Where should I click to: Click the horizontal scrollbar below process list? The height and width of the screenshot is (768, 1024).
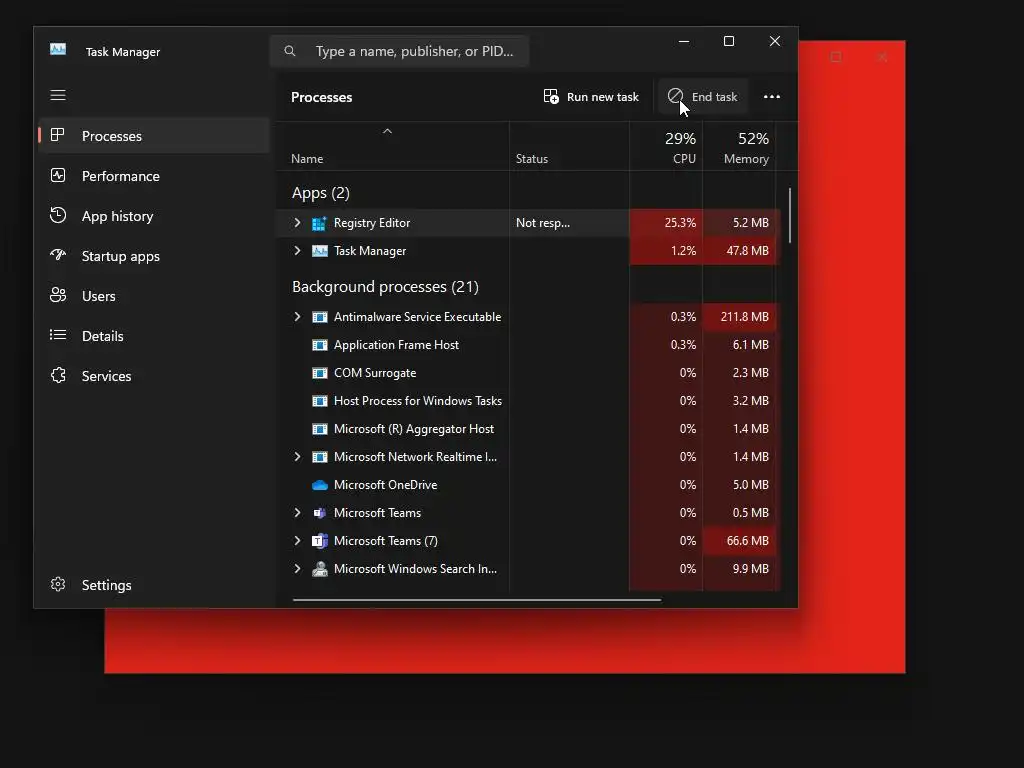[x=477, y=599]
